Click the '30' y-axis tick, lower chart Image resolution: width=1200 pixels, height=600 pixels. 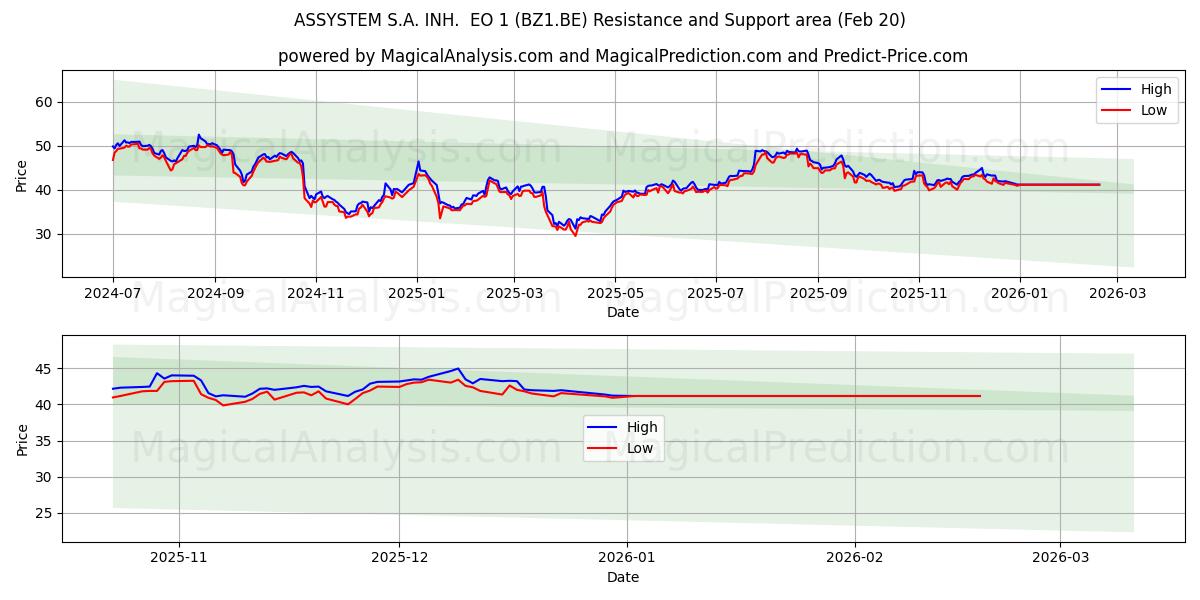click(46, 477)
